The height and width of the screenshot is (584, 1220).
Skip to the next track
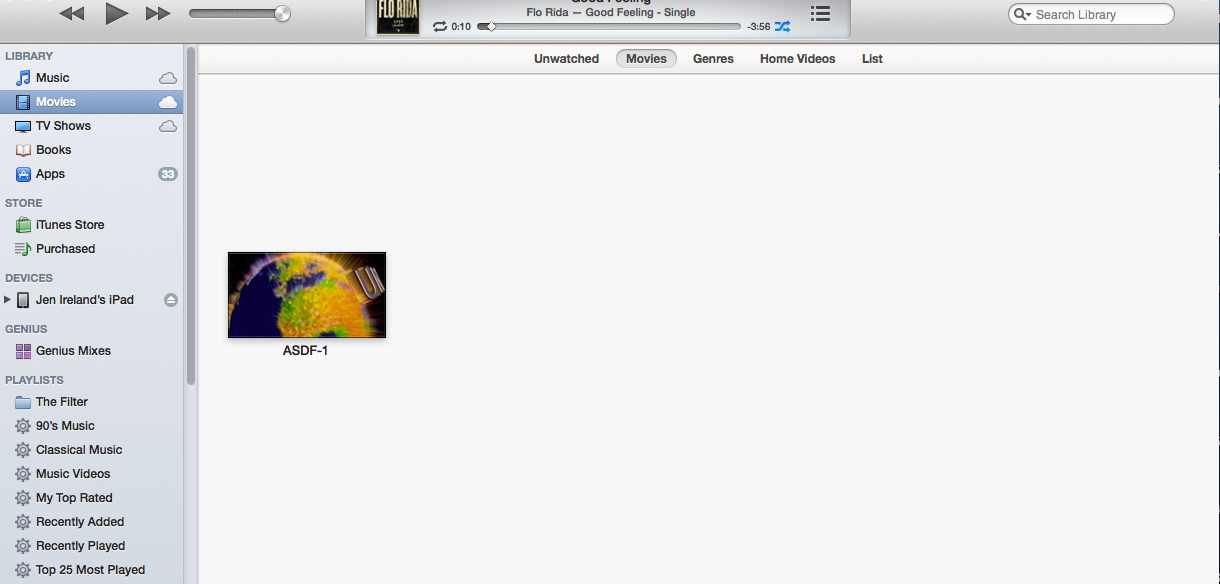click(x=158, y=13)
